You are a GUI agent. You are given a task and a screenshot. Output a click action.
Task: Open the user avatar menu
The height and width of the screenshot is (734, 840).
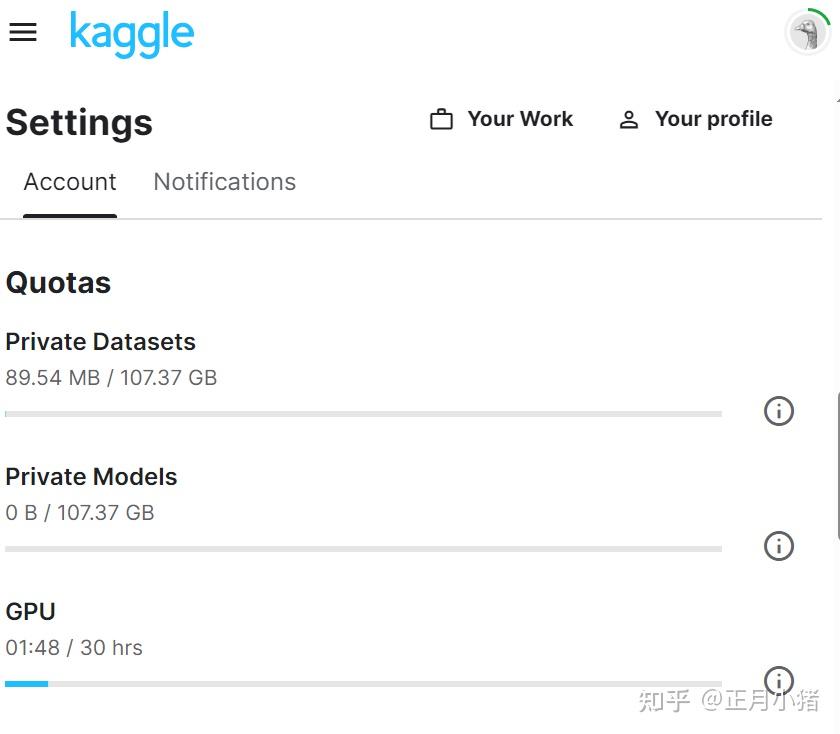(x=807, y=32)
